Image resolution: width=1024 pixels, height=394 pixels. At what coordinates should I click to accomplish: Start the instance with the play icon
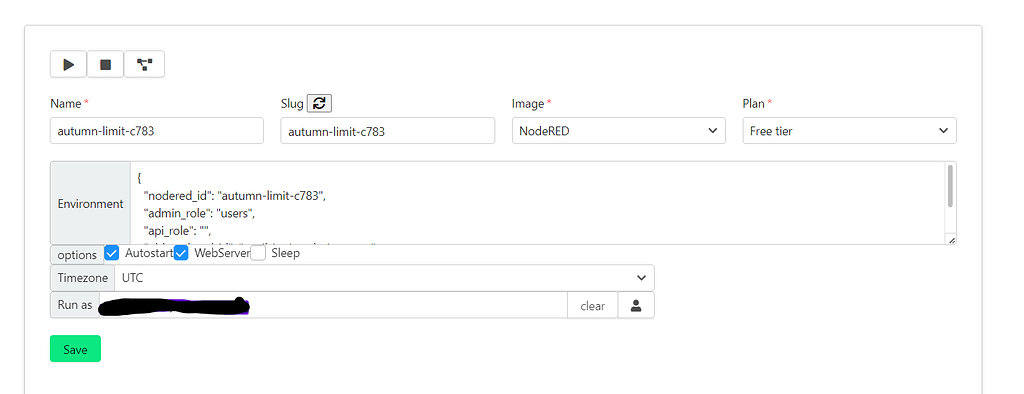(69, 65)
